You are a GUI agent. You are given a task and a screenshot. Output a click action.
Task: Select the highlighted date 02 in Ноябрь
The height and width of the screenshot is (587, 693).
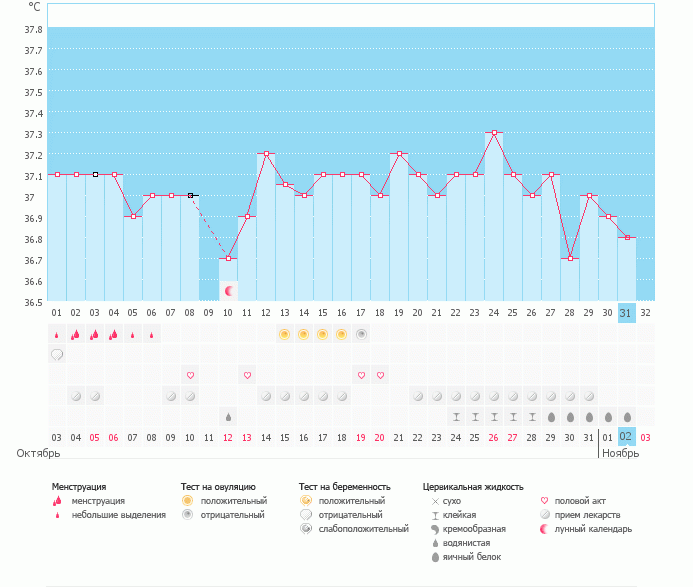point(626,437)
